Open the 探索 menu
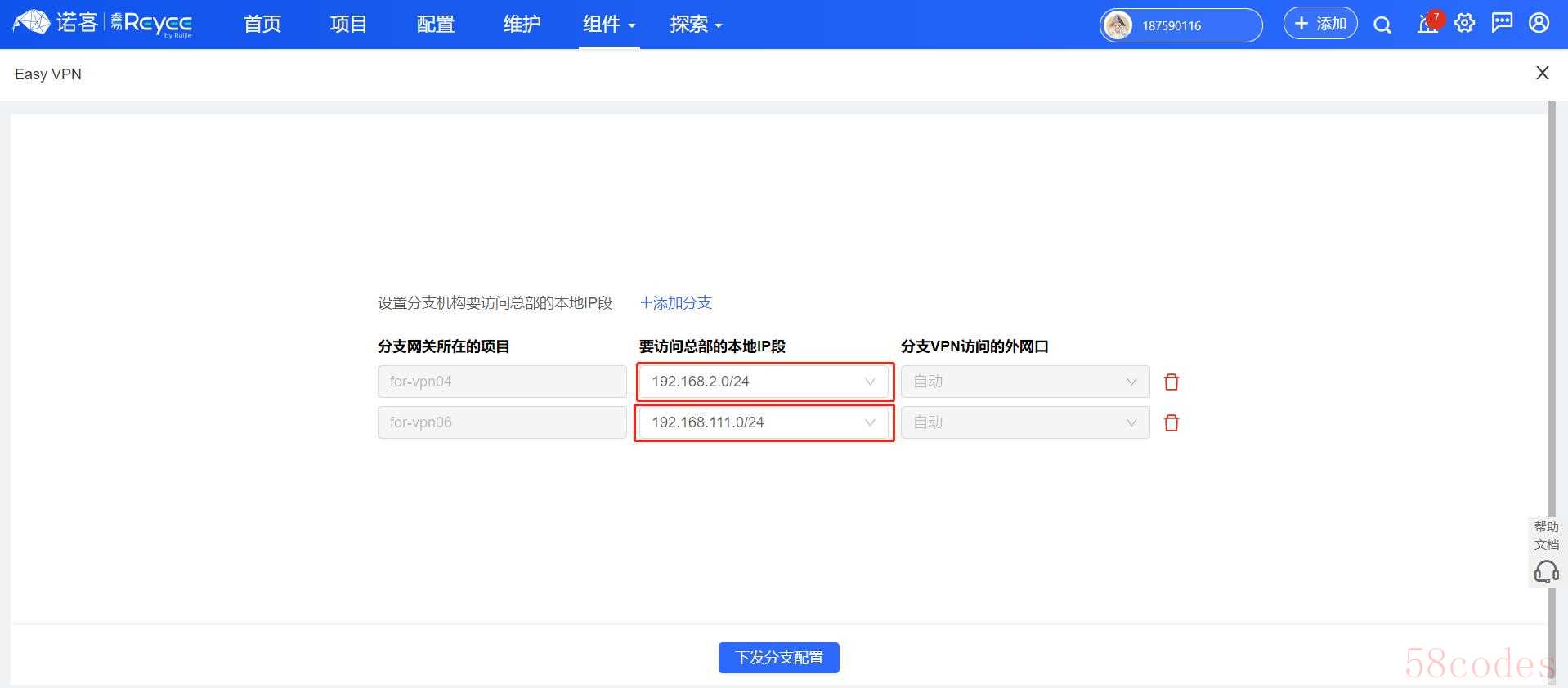Image resolution: width=1568 pixels, height=688 pixels. coord(695,25)
